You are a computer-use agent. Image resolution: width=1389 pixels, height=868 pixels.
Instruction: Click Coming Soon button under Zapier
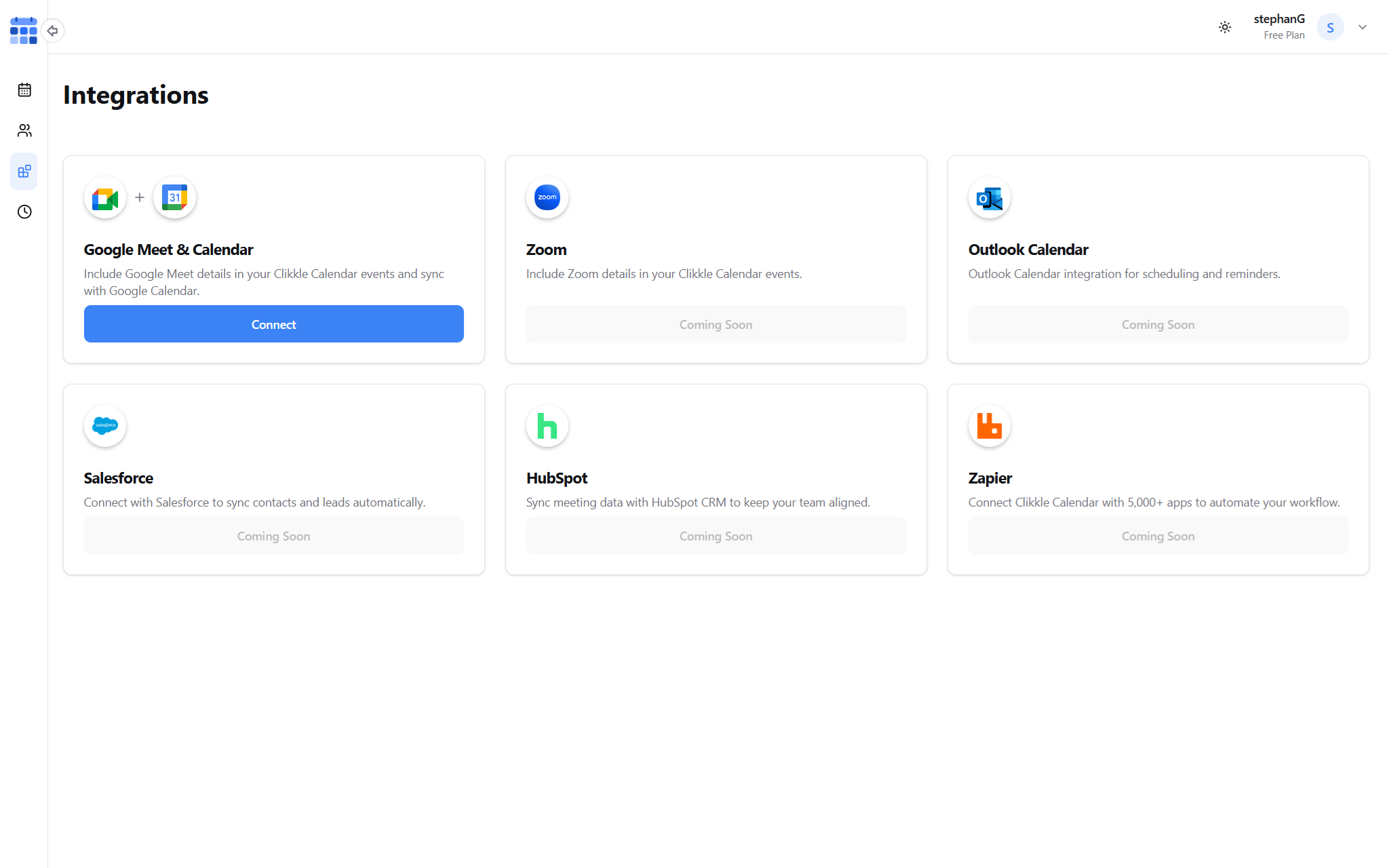[x=1158, y=536]
